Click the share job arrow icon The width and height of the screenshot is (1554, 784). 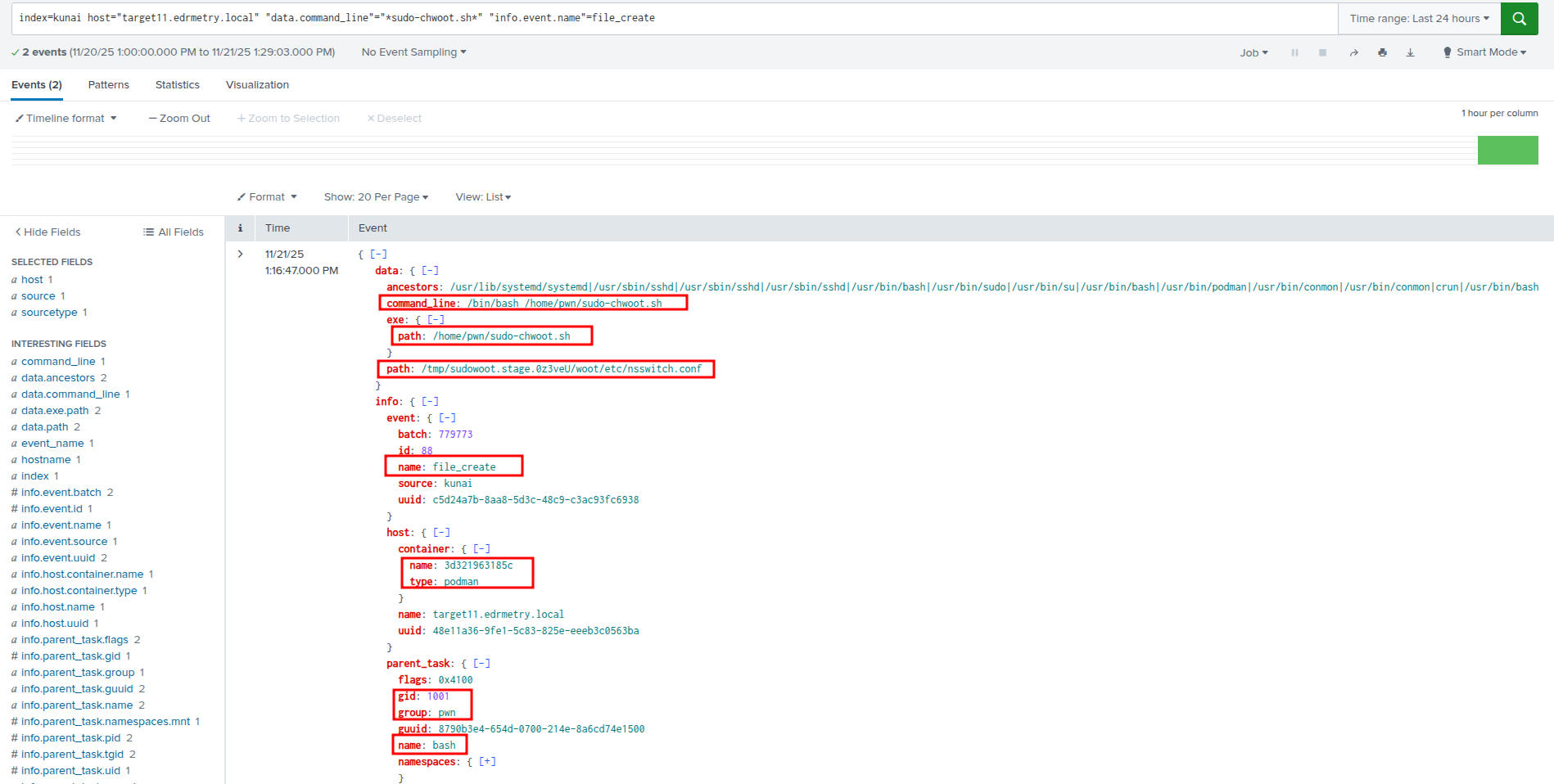click(x=1353, y=52)
